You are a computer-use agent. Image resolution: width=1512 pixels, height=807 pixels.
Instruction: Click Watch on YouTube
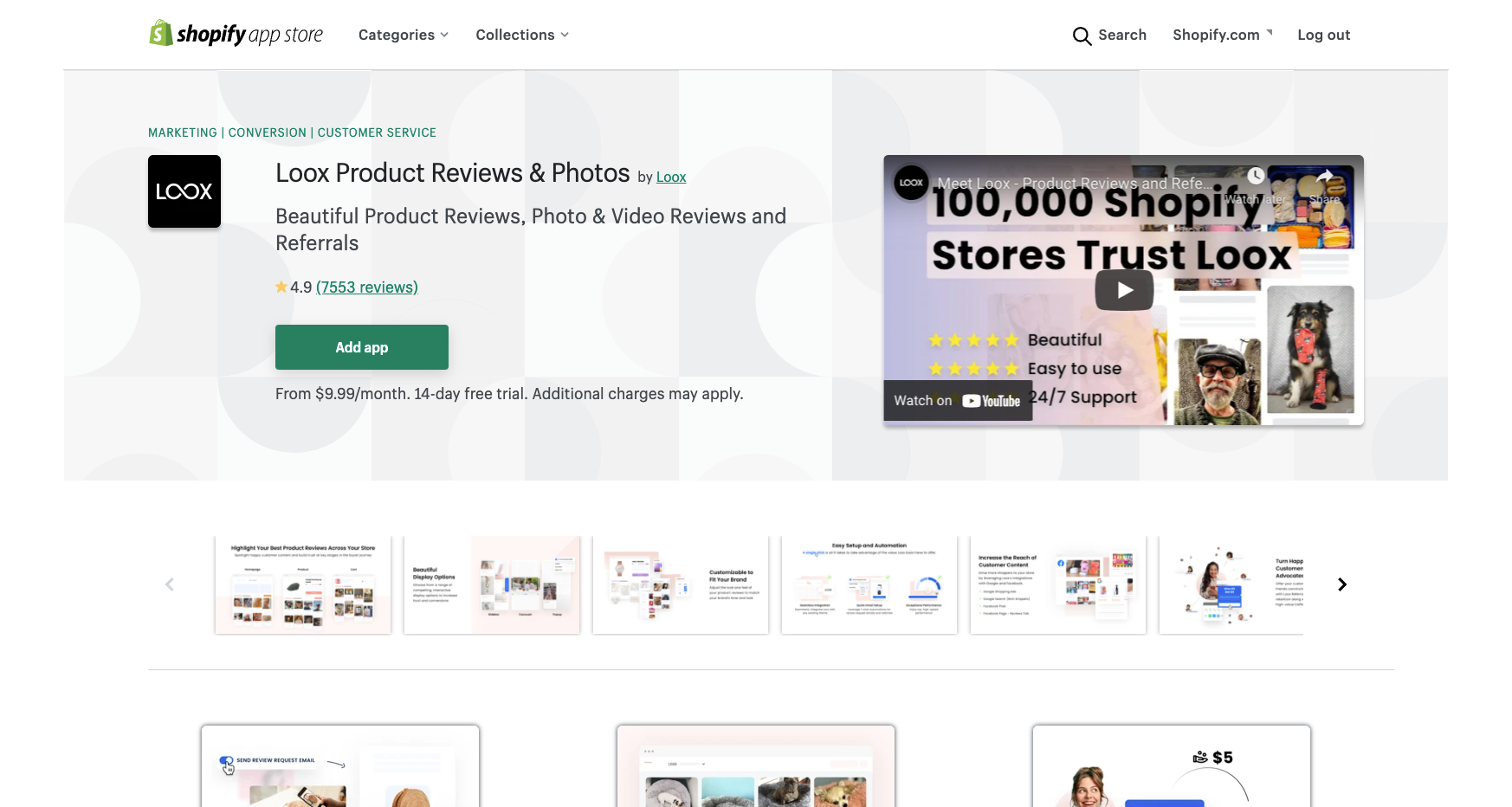[958, 400]
